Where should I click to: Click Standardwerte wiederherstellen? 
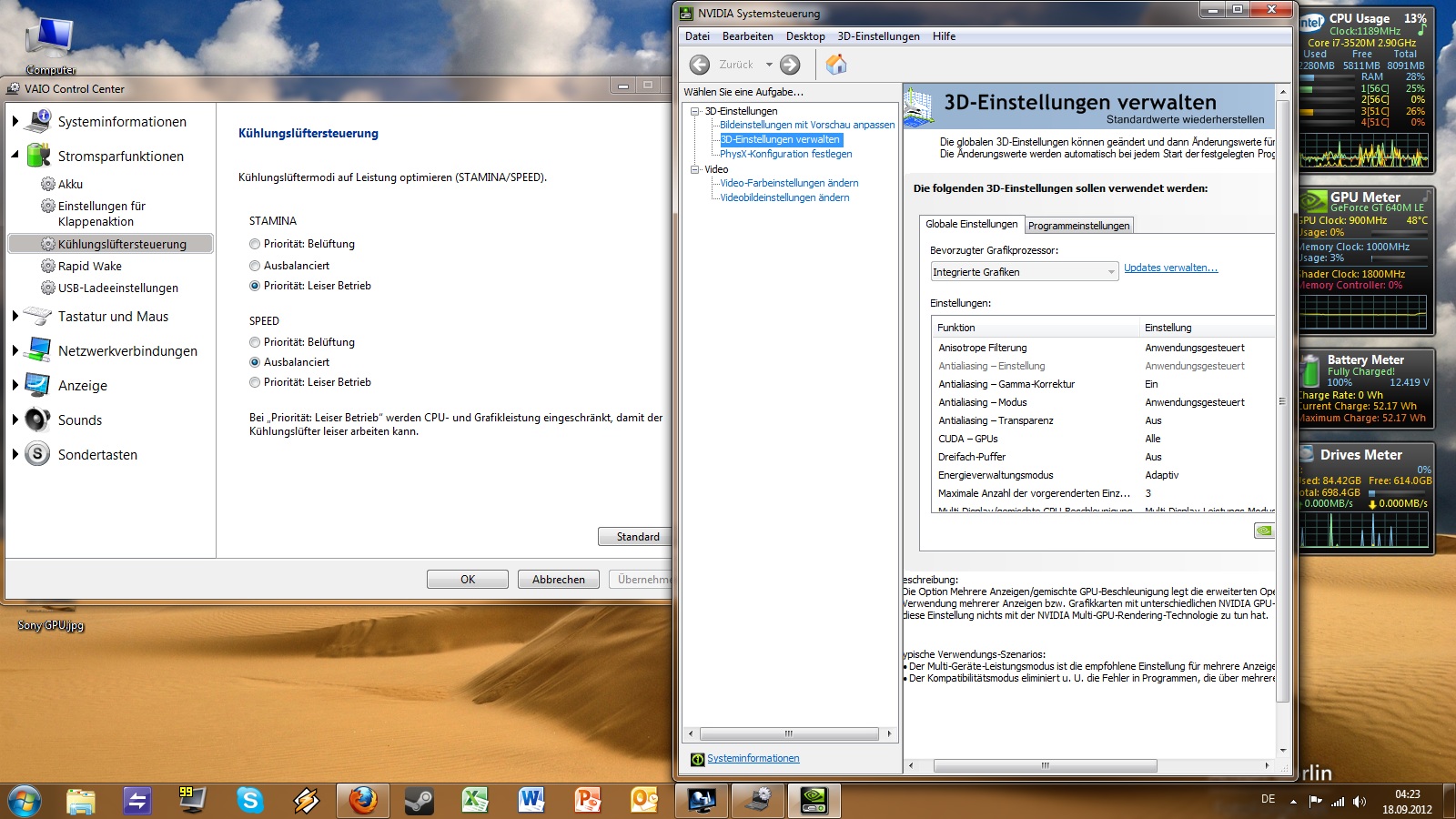[x=1185, y=119]
